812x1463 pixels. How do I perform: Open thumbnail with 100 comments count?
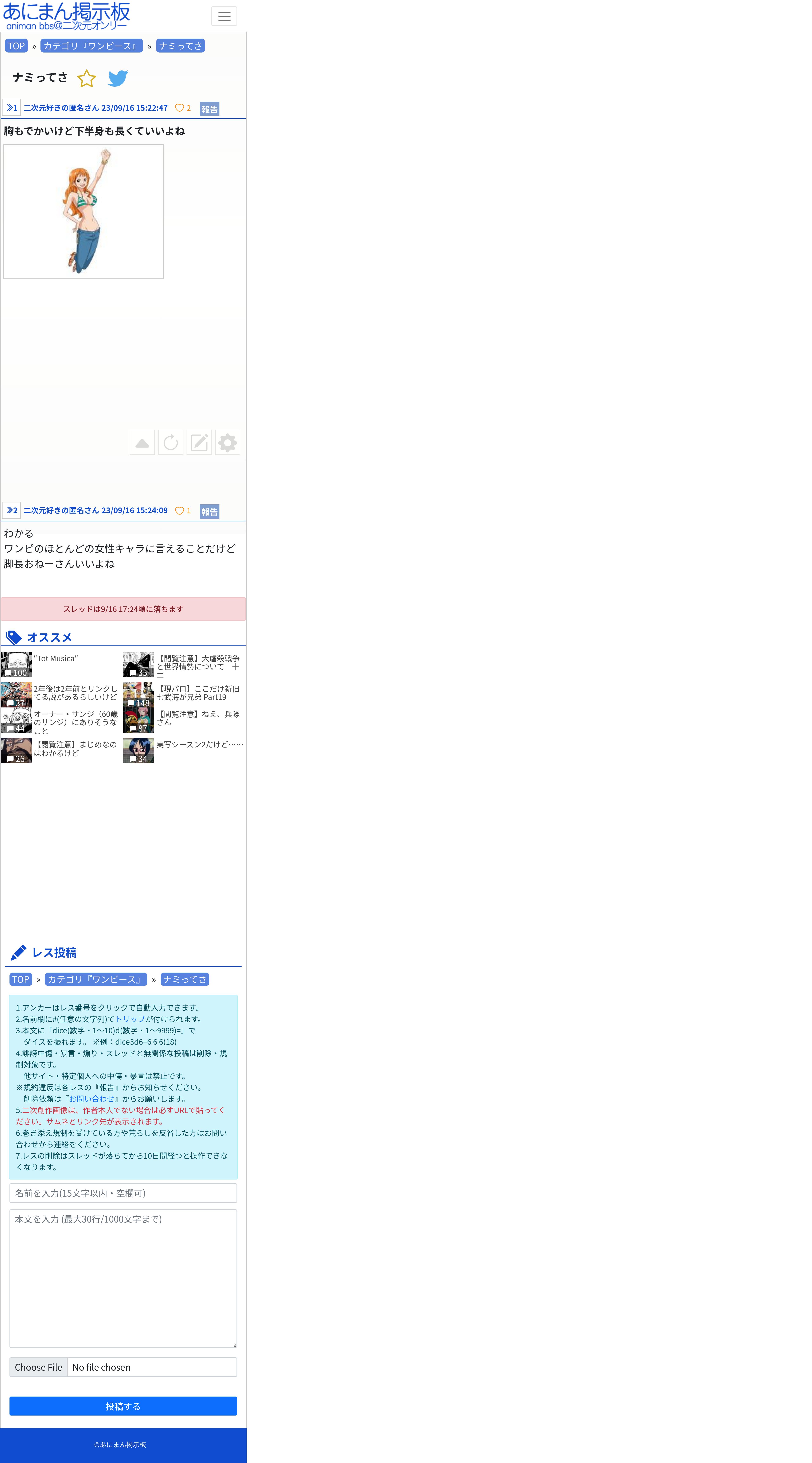(16, 664)
